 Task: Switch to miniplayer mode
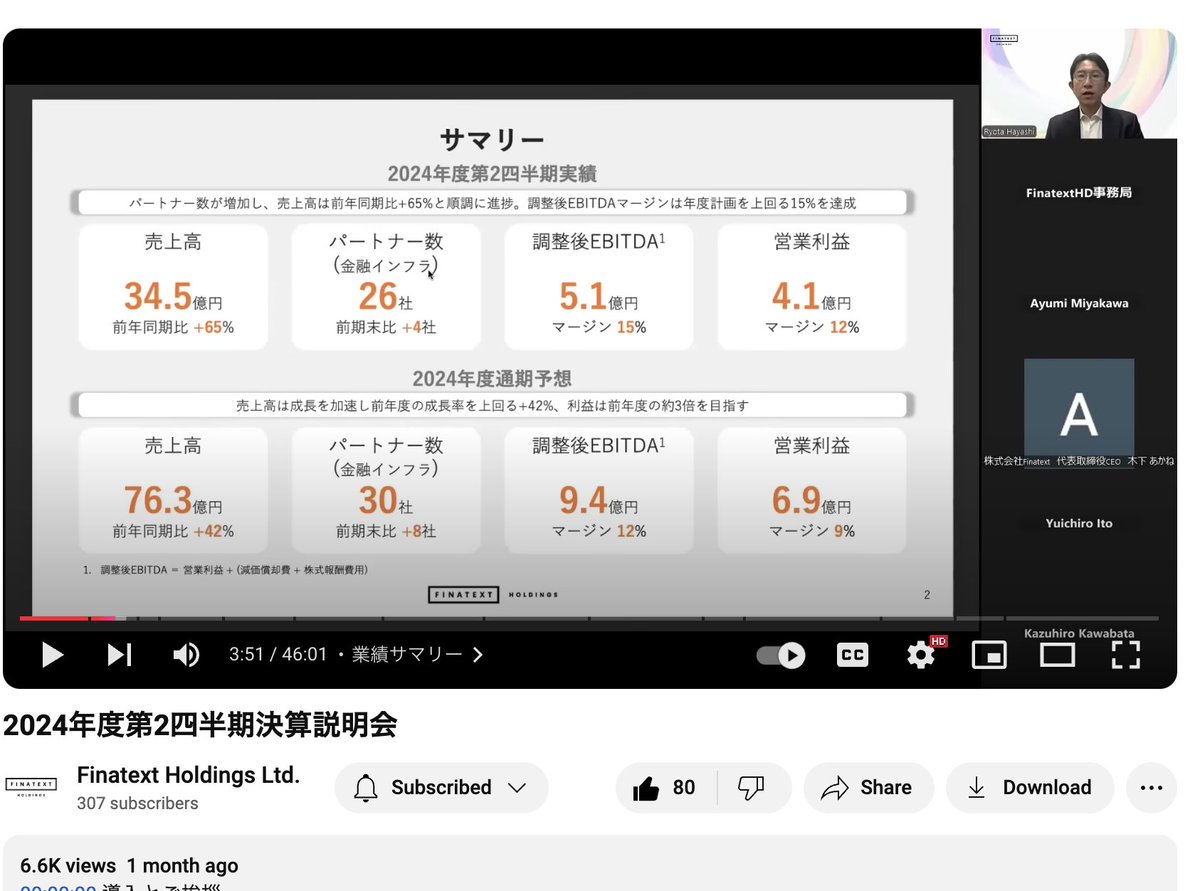[989, 655]
